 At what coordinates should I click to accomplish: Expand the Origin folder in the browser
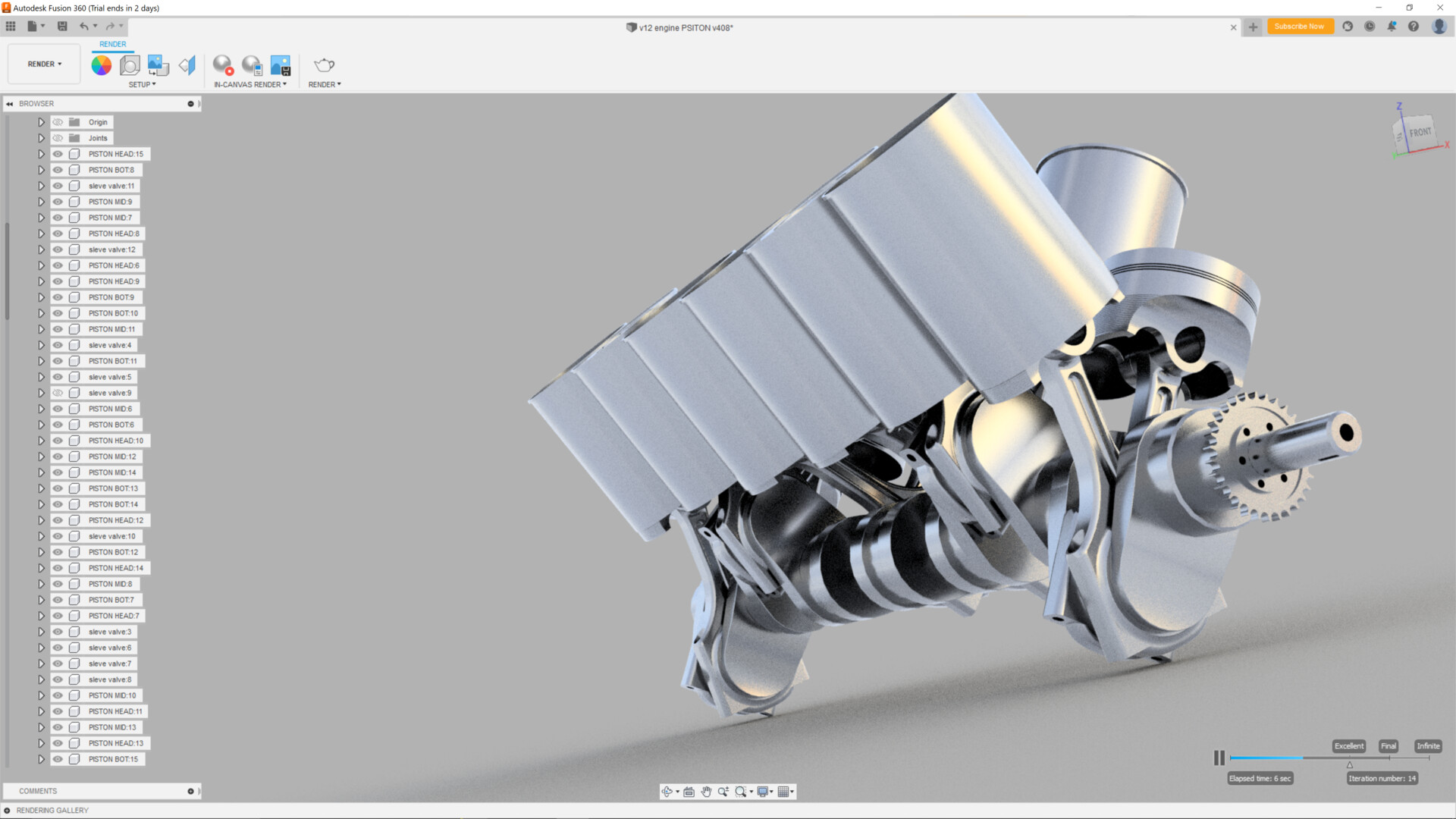(42, 121)
